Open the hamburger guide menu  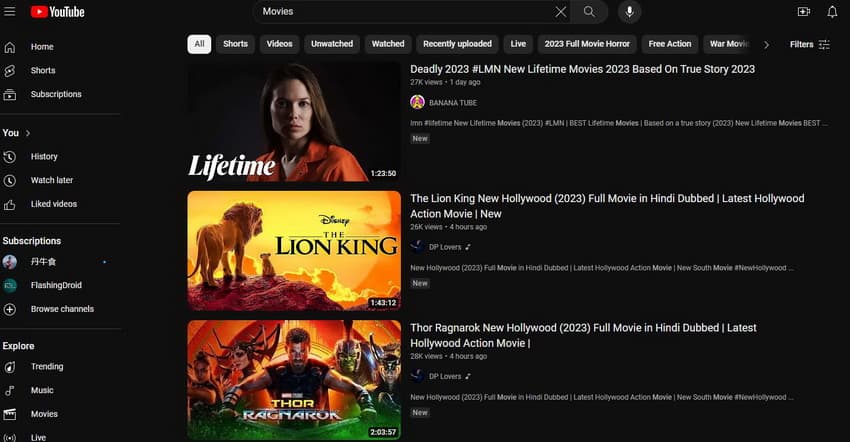[x=10, y=11]
